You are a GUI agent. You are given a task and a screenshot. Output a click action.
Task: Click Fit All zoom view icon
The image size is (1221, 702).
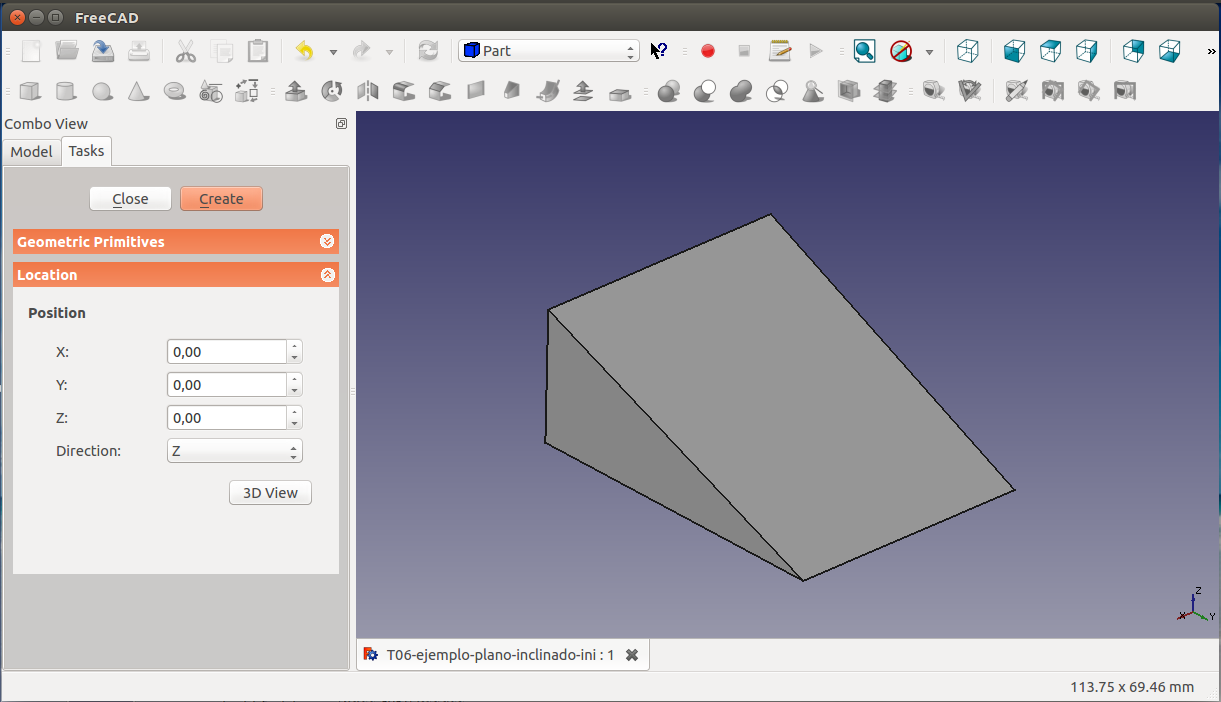(864, 51)
